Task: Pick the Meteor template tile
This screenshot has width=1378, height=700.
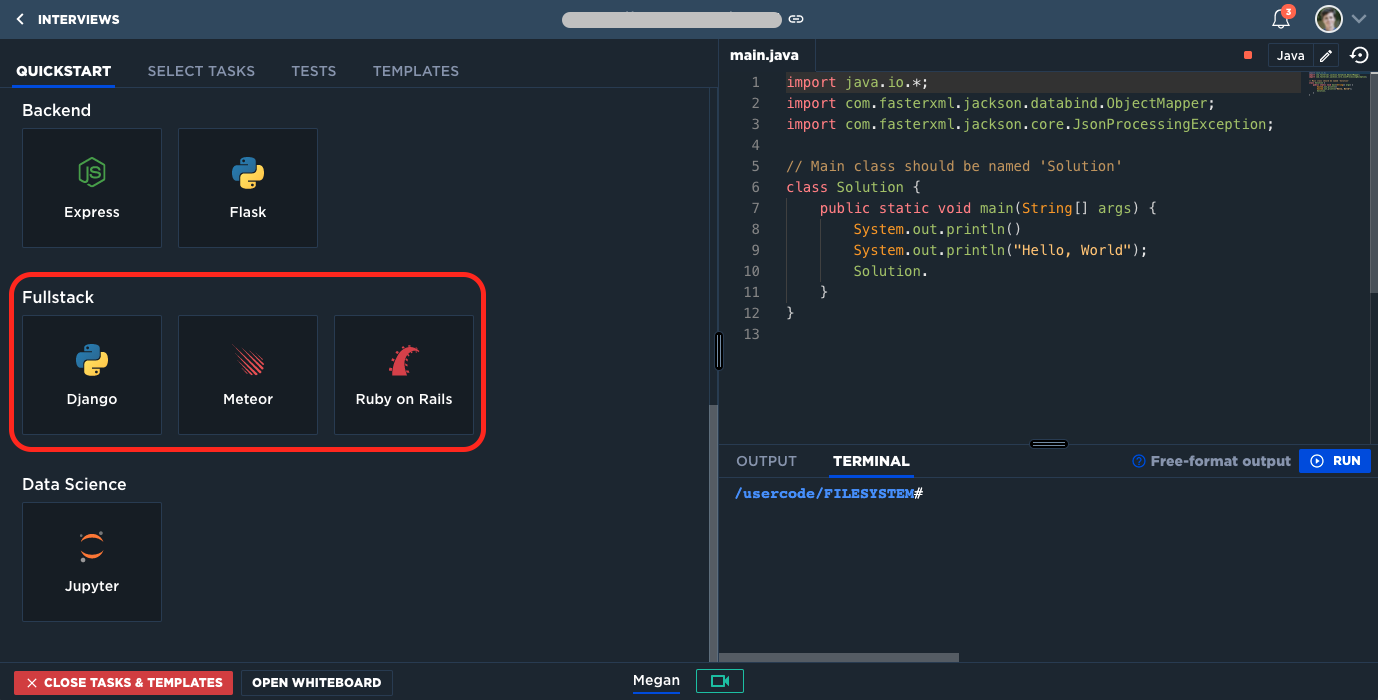Action: [x=248, y=375]
